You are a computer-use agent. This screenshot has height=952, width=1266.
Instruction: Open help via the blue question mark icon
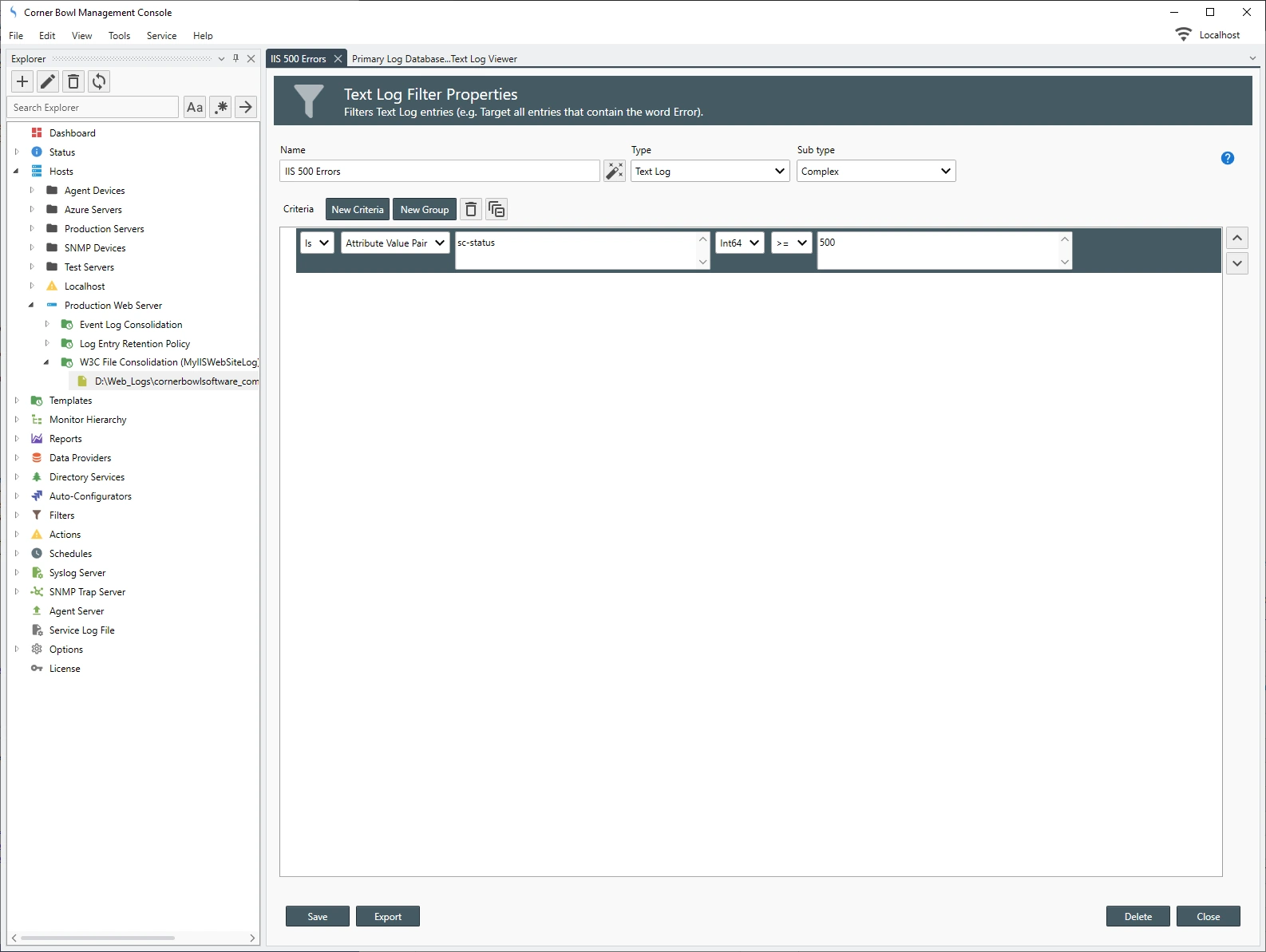pyautogui.click(x=1227, y=158)
